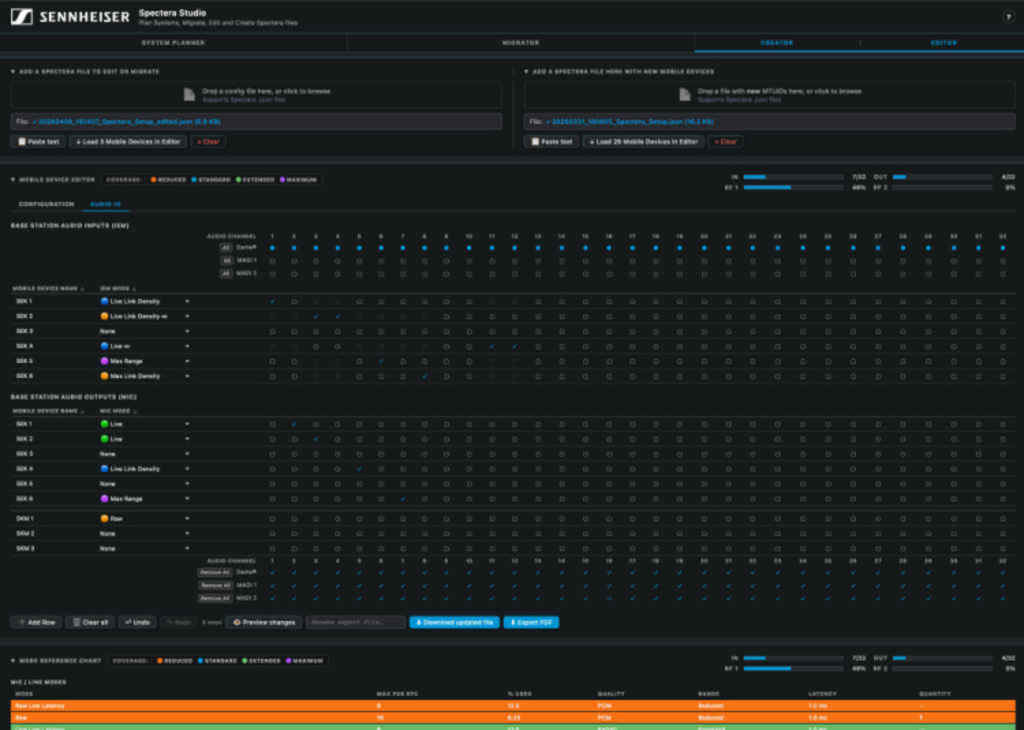1024x730 pixels.
Task: Click the Undo arrow button
Action: coord(137,622)
